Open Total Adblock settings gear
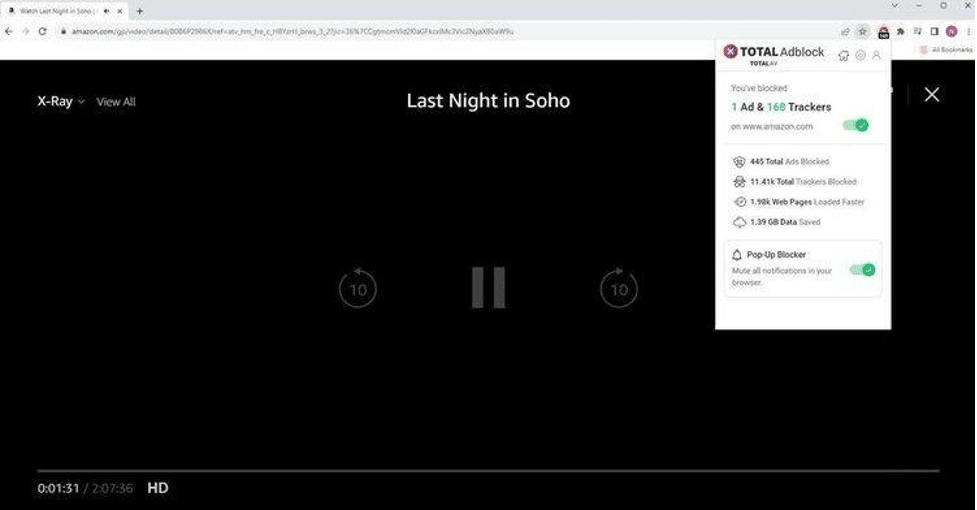The height and width of the screenshot is (510, 977). [860, 55]
